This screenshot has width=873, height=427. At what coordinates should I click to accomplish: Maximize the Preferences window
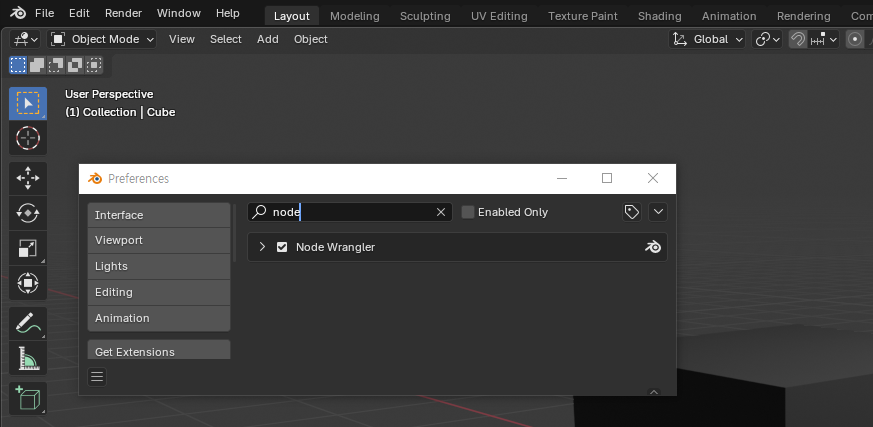click(607, 178)
